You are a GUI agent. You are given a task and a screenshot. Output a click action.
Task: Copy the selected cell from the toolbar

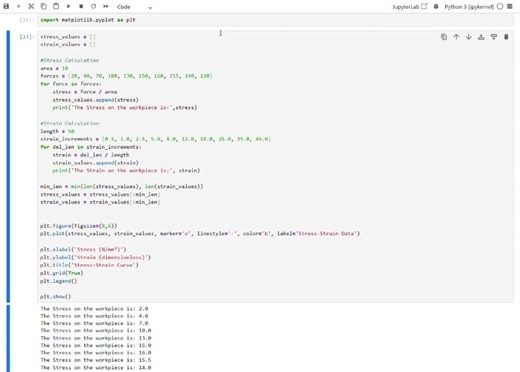(x=44, y=6)
